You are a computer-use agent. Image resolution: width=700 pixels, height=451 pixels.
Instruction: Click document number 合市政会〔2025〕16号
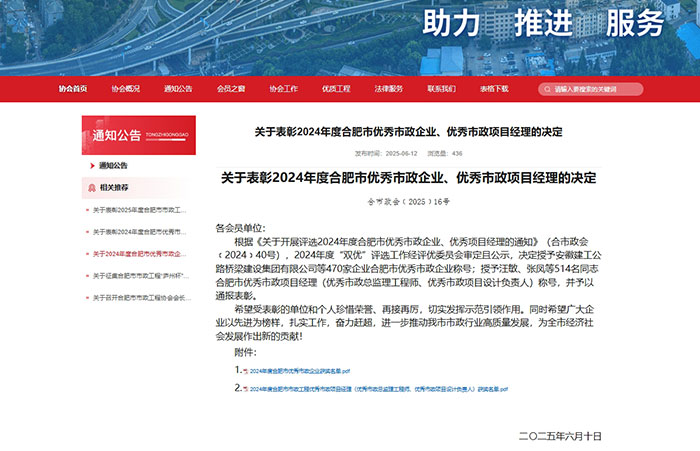408,202
